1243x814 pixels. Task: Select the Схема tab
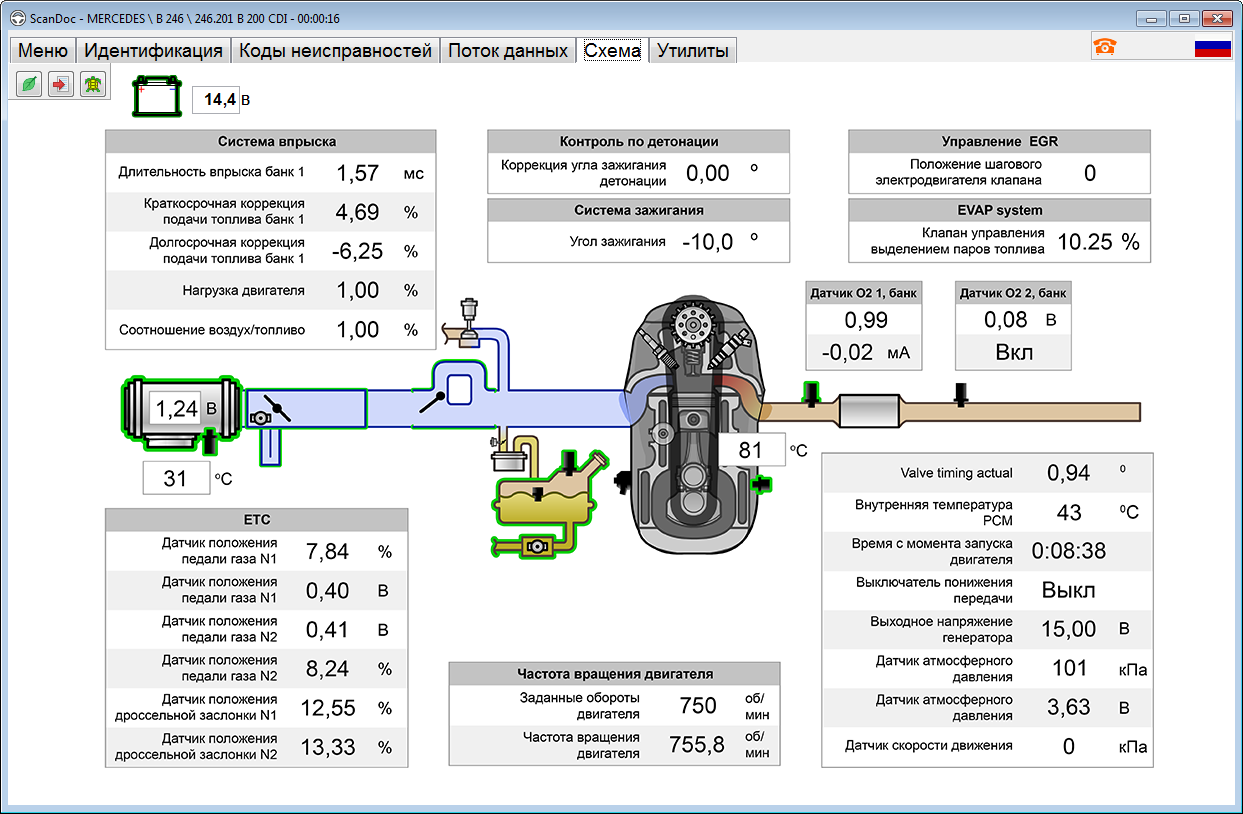(x=612, y=51)
